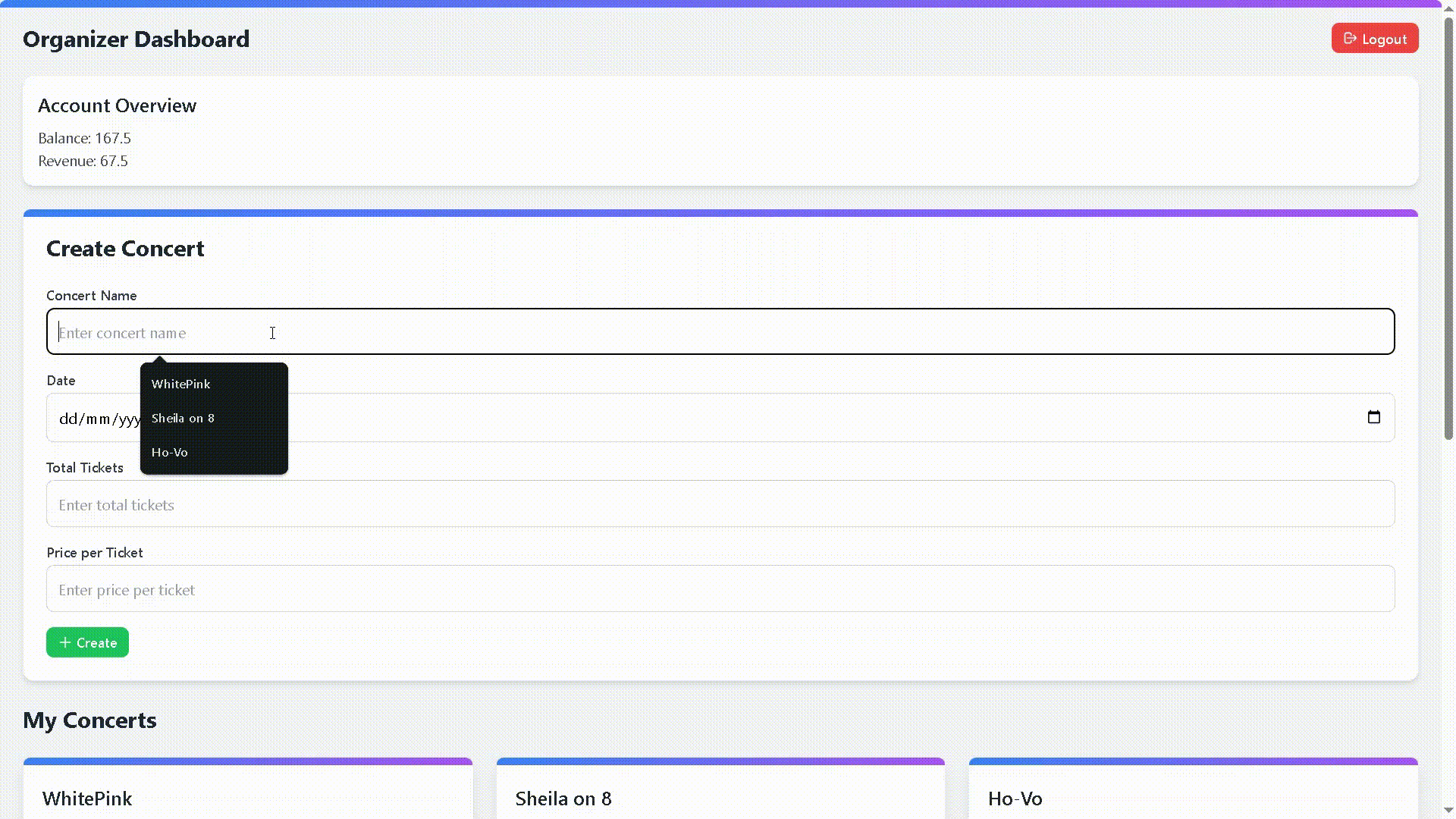The width and height of the screenshot is (1456, 819).
Task: Choose Sheila on 8 suggestion
Action: [183, 418]
